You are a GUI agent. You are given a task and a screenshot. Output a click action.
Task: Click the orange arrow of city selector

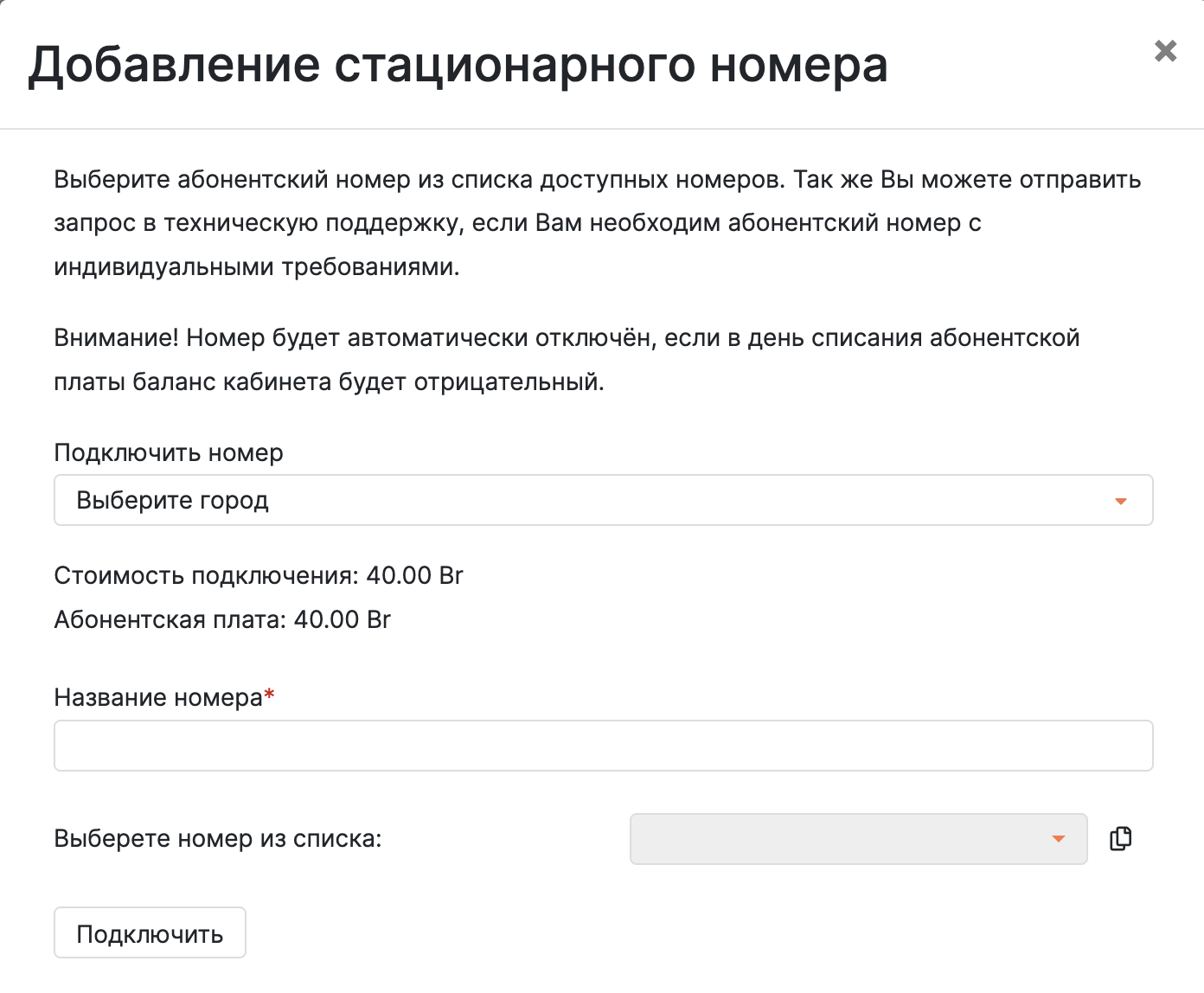click(1121, 502)
